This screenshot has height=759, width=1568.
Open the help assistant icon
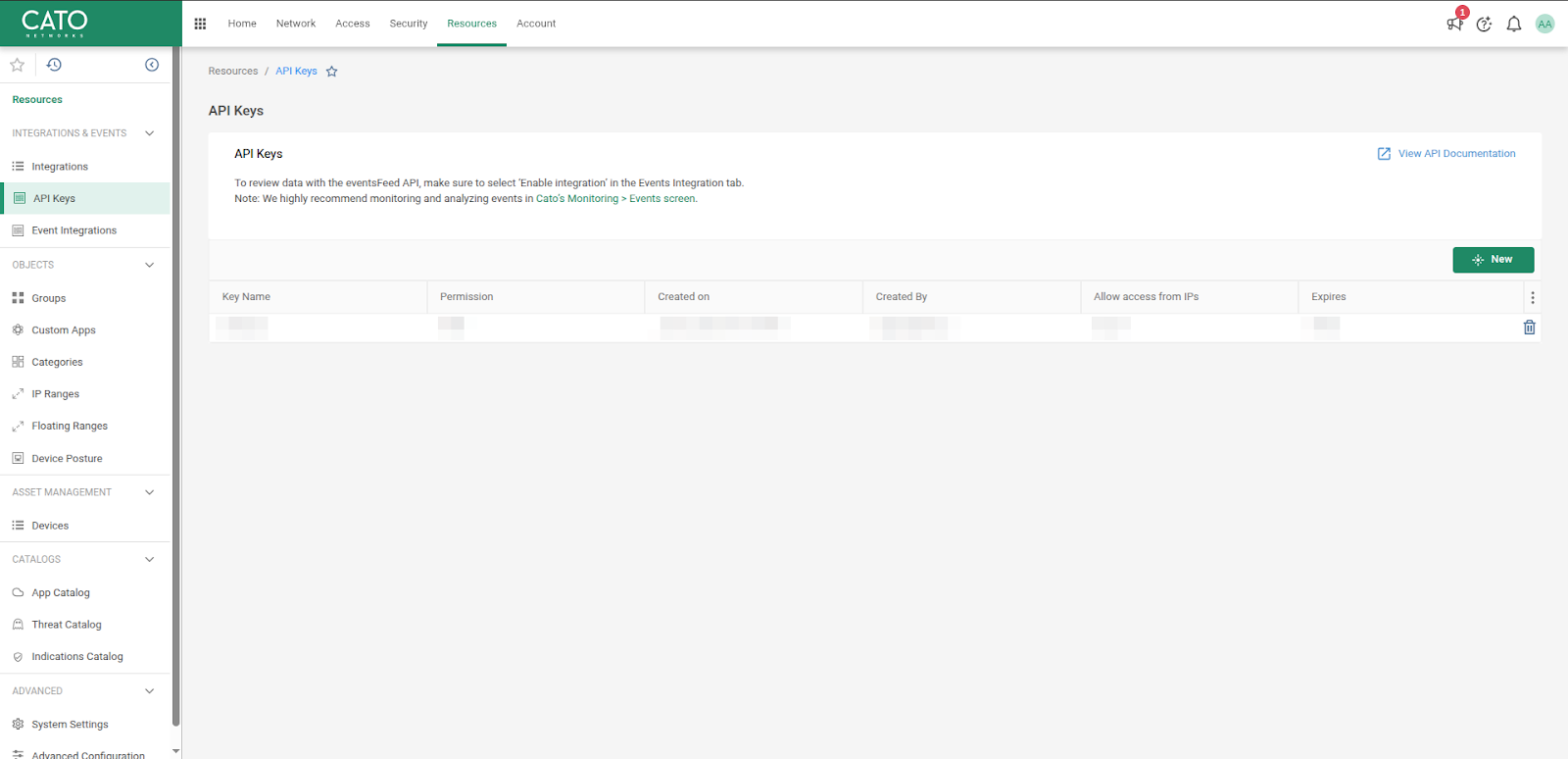[x=1484, y=24]
